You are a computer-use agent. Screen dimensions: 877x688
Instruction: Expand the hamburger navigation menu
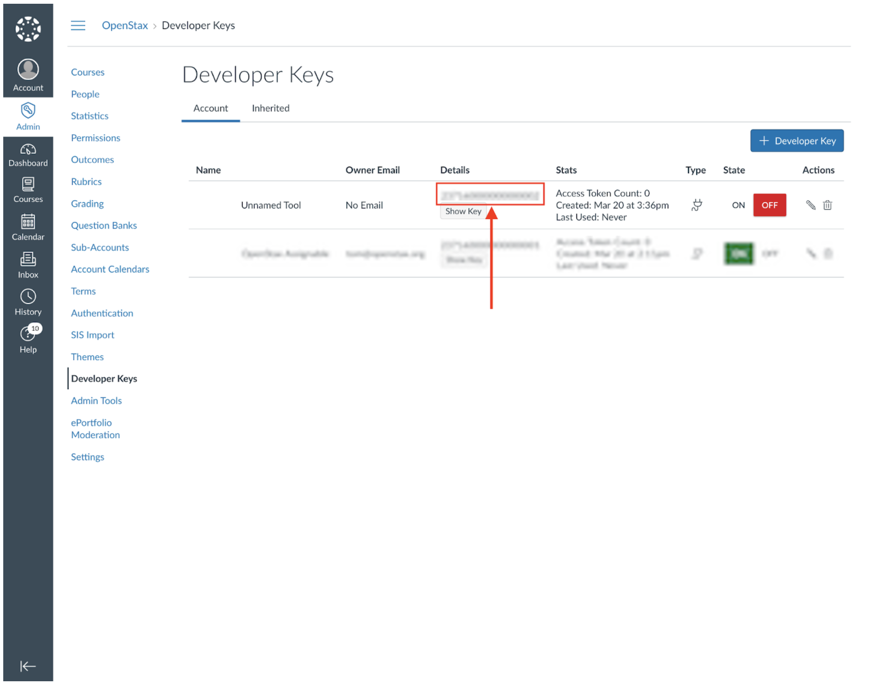click(x=78, y=25)
